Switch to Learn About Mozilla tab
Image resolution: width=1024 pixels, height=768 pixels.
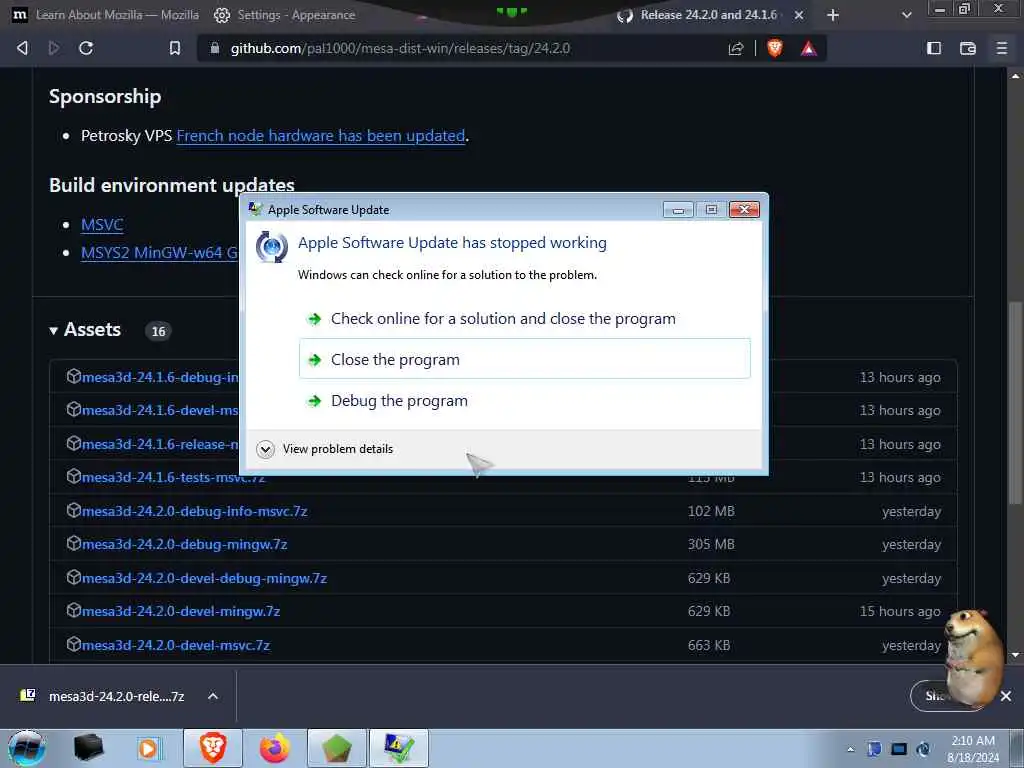click(106, 15)
